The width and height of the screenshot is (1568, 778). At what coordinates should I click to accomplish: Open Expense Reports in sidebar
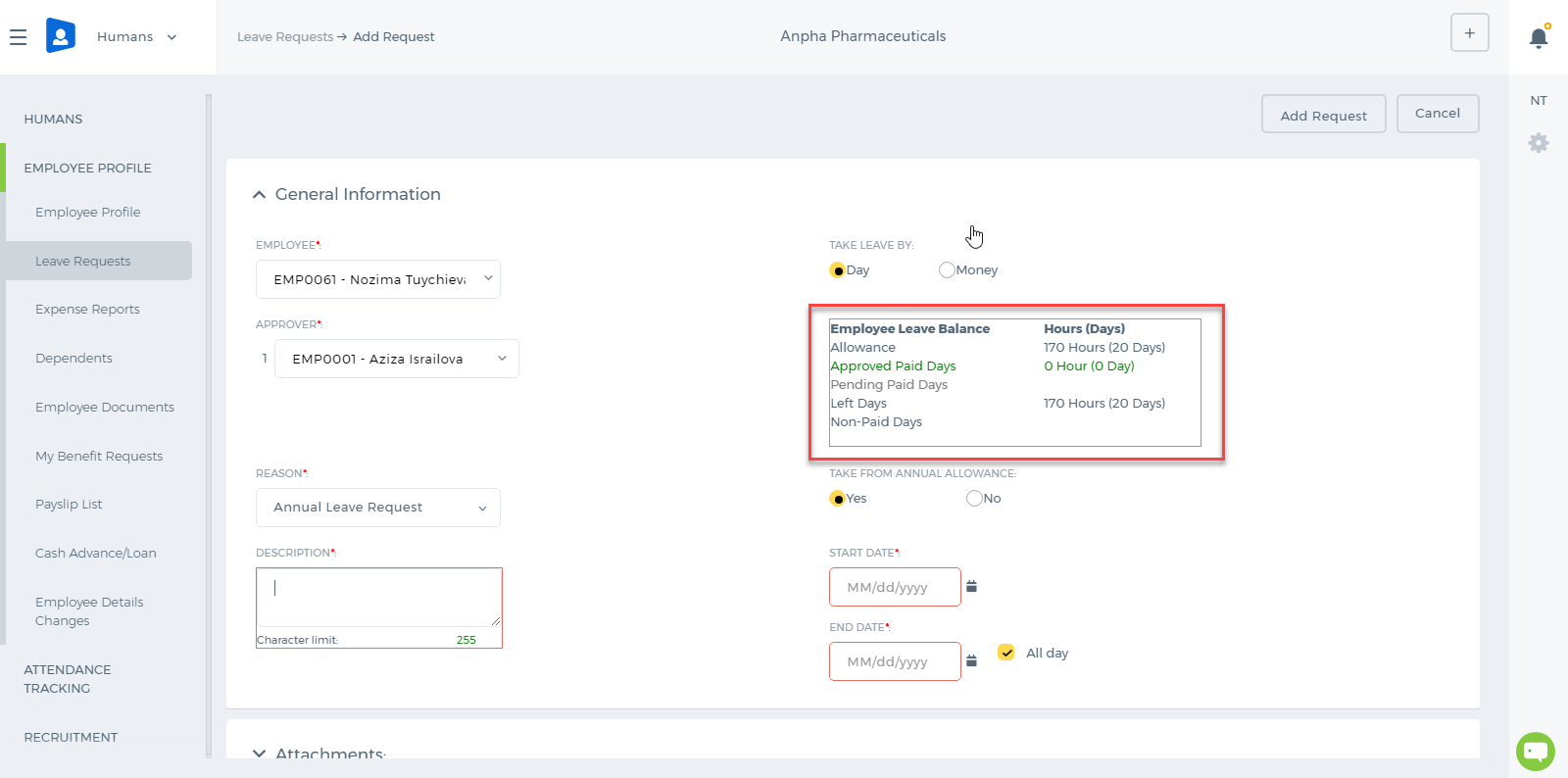pyautogui.click(x=87, y=310)
